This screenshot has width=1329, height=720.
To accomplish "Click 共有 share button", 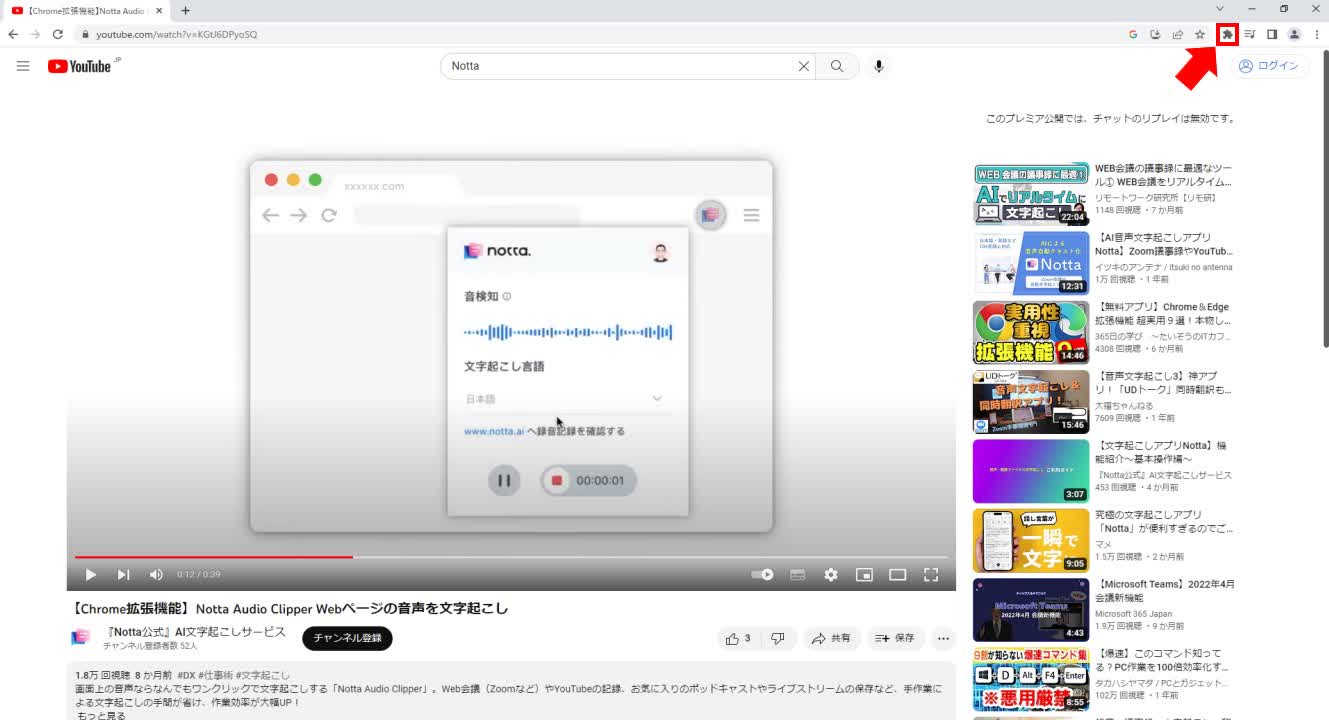I will coord(831,638).
